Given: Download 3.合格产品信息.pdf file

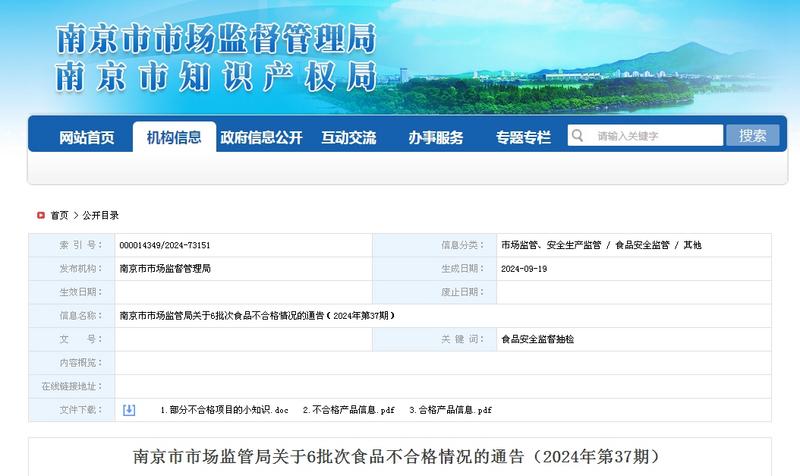Looking at the screenshot, I should click(x=451, y=410).
